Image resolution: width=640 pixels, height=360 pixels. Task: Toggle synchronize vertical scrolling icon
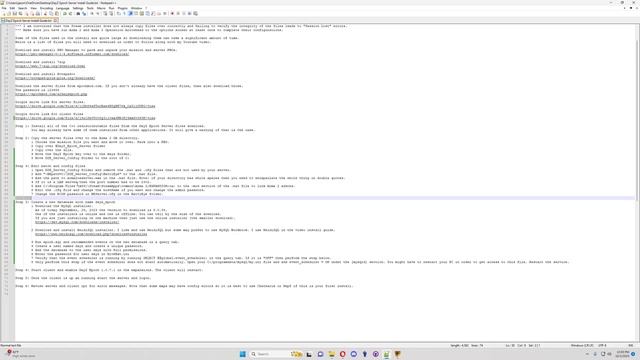105,13
